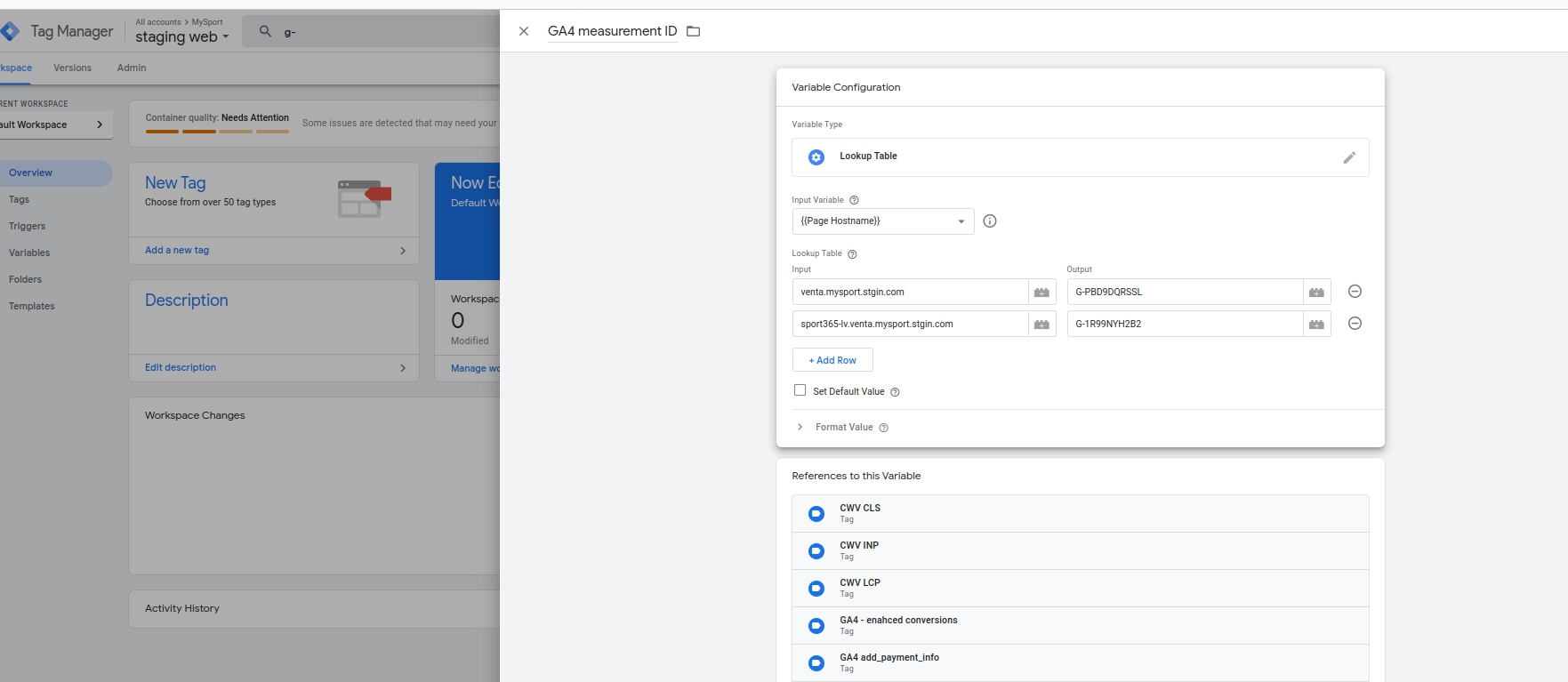The image size is (1568, 682).
Task: Expand the Format Value section
Action: [x=800, y=428]
